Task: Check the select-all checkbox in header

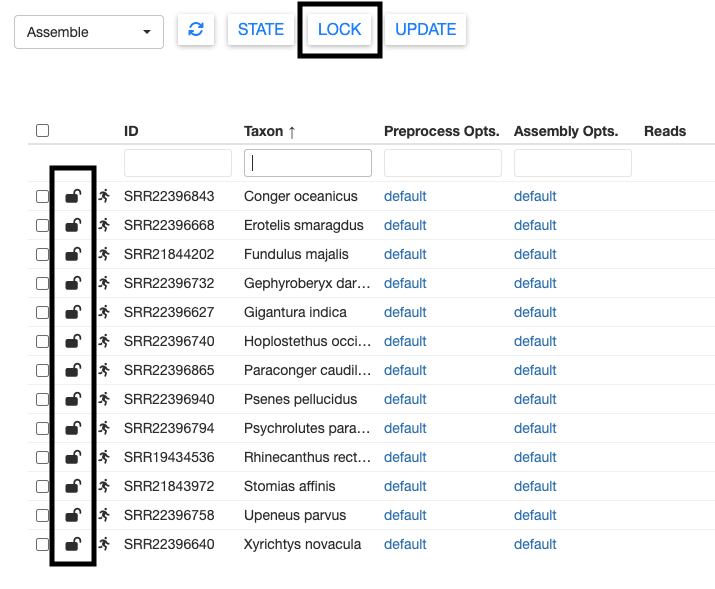Action: click(42, 130)
